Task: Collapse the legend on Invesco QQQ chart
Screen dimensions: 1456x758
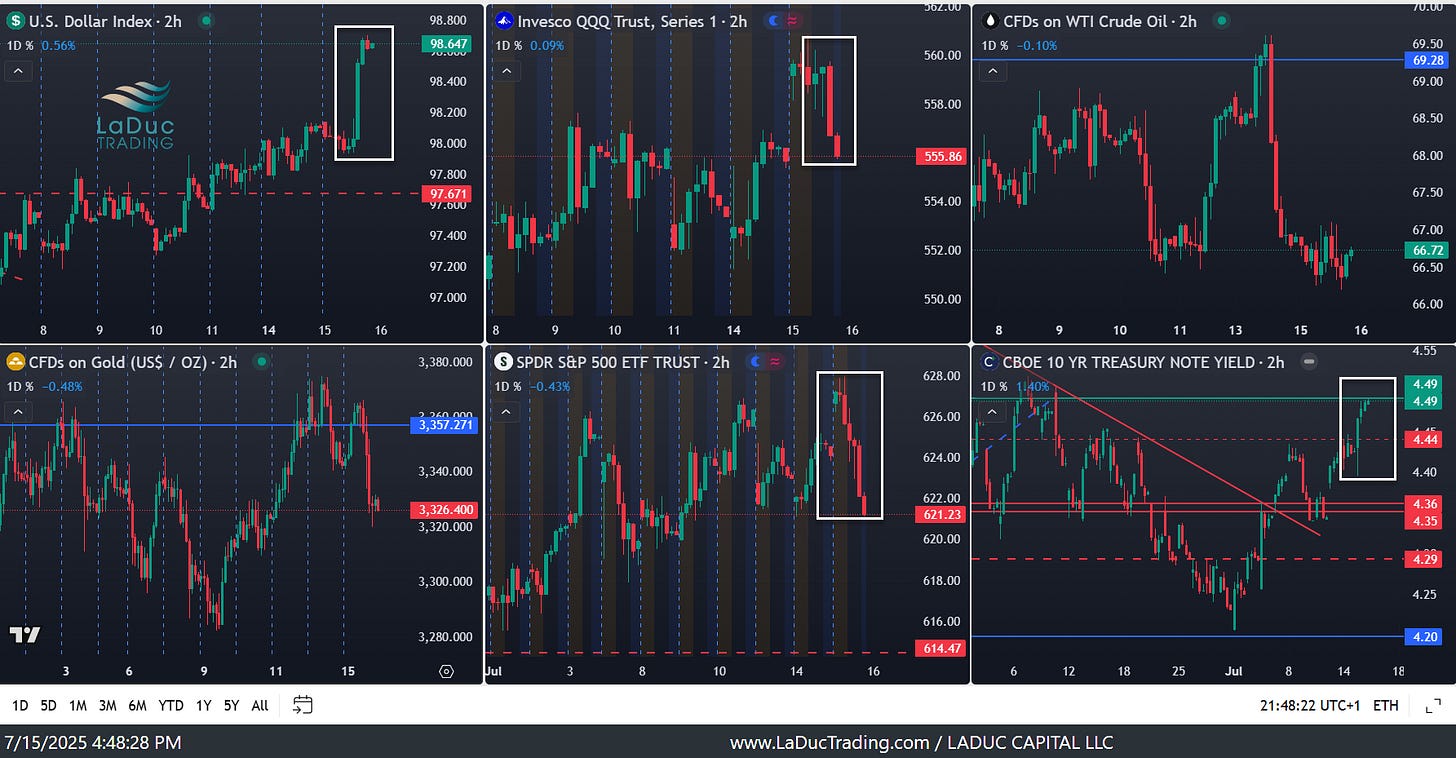Action: pos(506,71)
